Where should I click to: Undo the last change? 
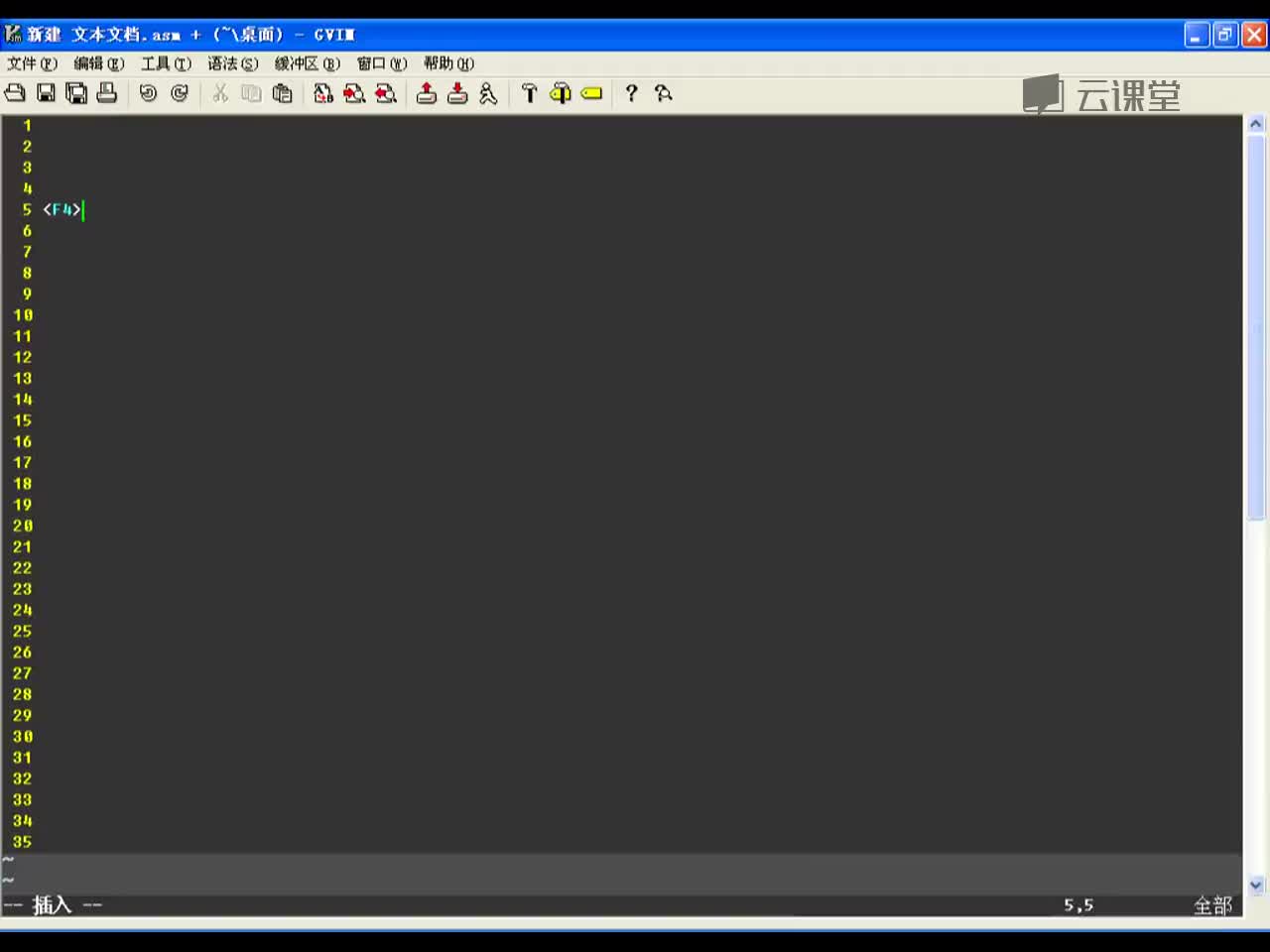tap(148, 93)
